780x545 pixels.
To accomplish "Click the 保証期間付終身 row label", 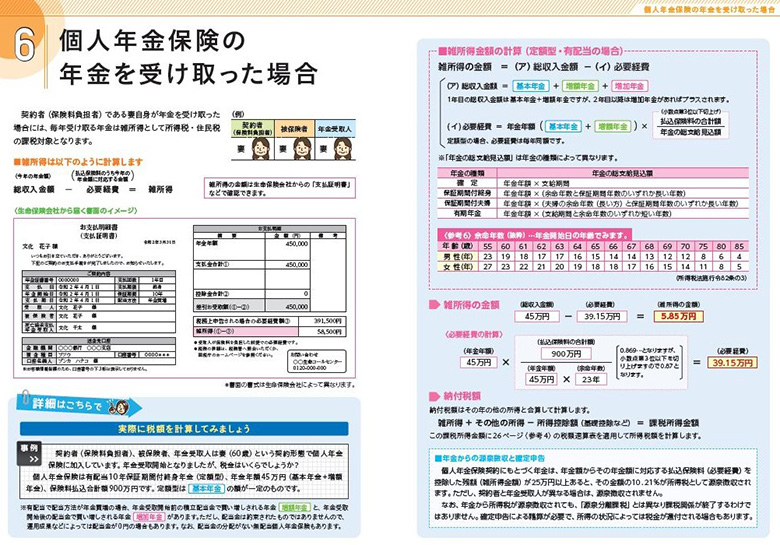I will [467, 193].
